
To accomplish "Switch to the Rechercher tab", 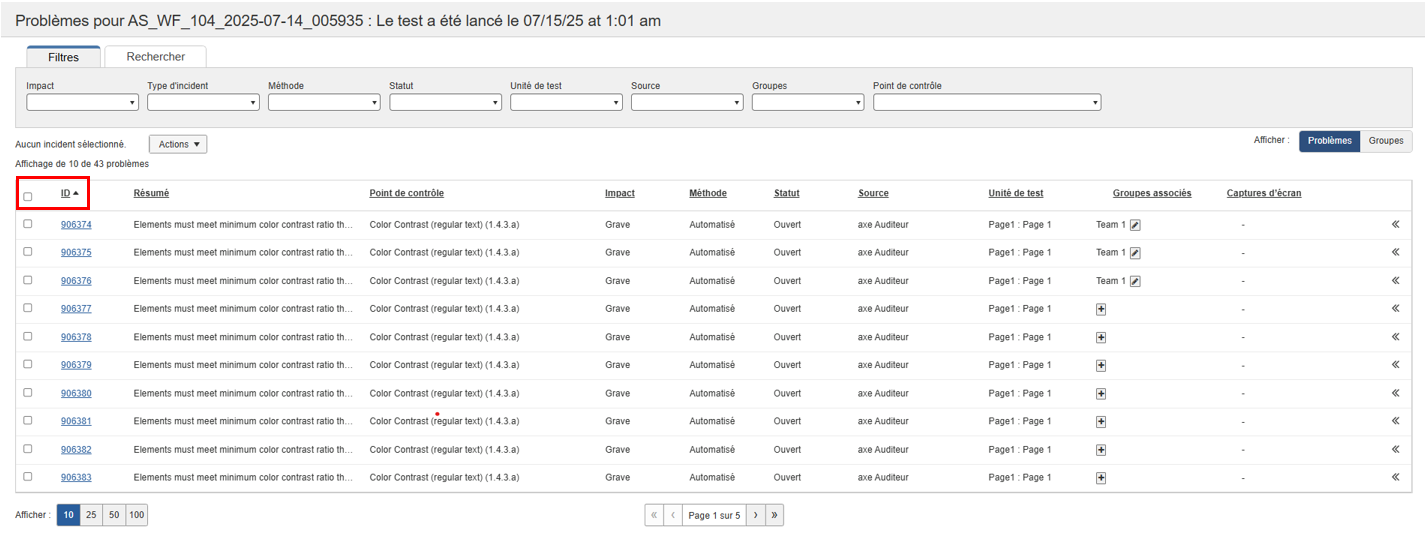I will point(155,57).
